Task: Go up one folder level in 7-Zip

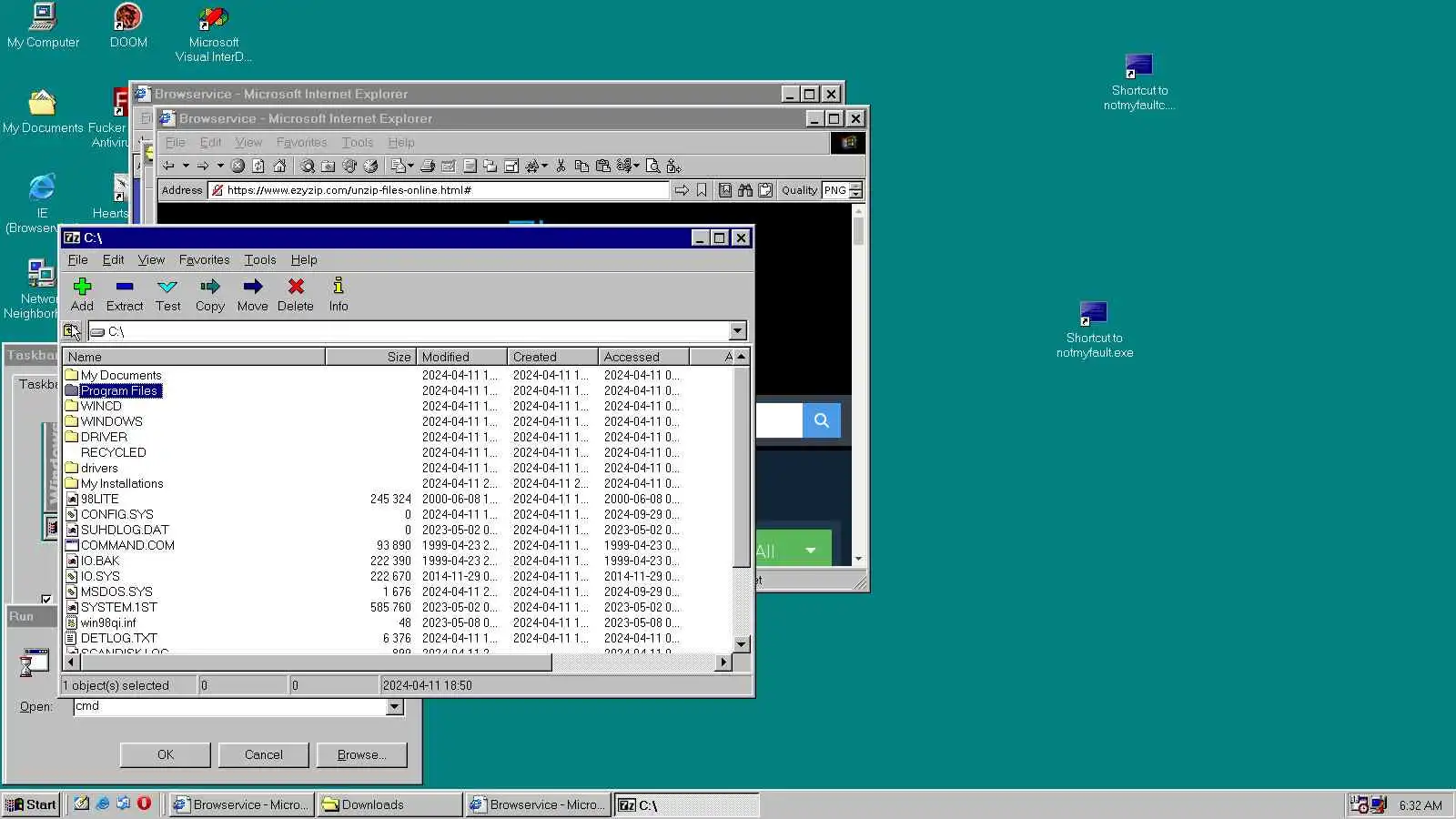Action: 72,331
